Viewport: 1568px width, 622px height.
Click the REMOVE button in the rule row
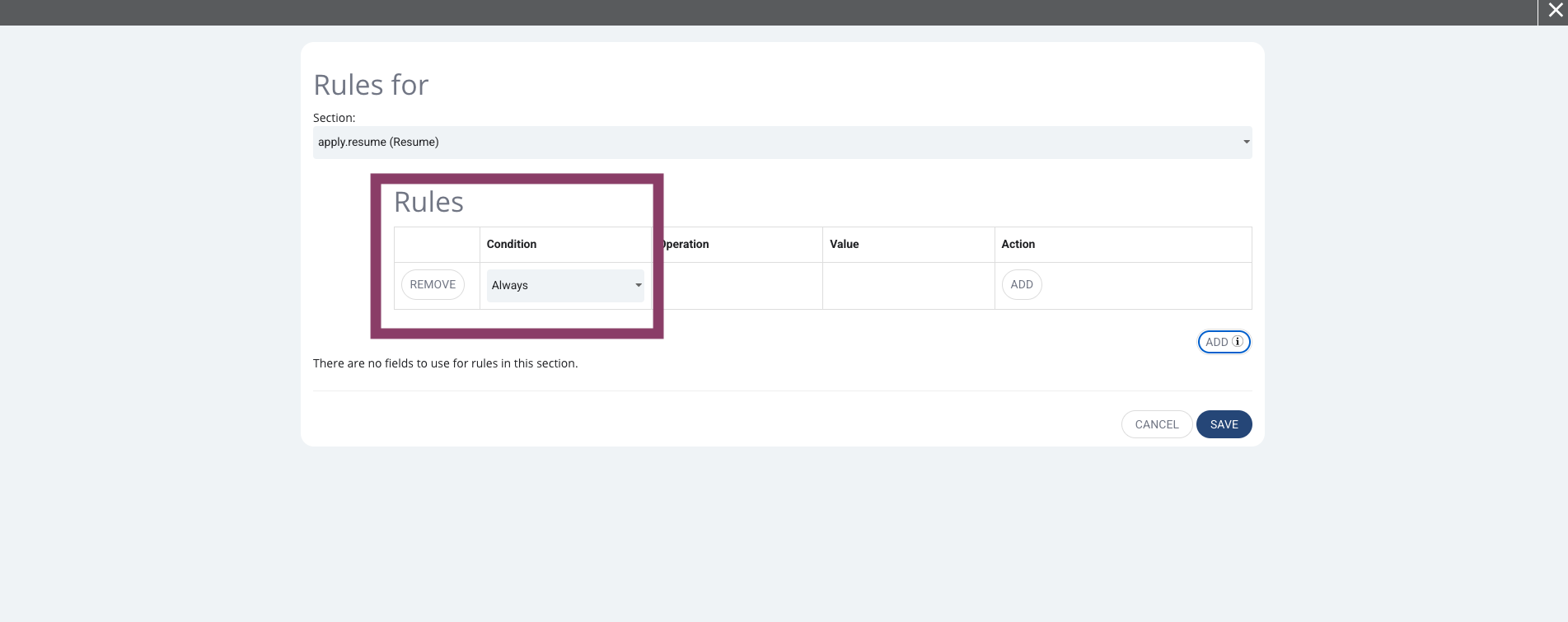433,284
